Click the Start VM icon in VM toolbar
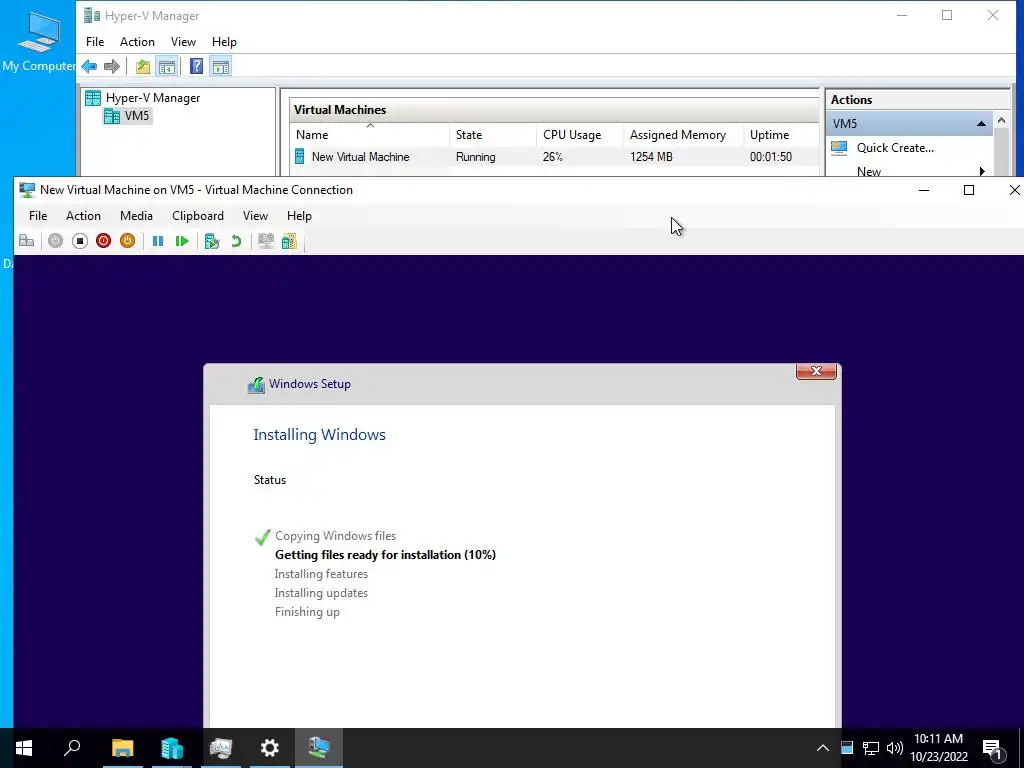The width and height of the screenshot is (1024, 768). click(56, 241)
